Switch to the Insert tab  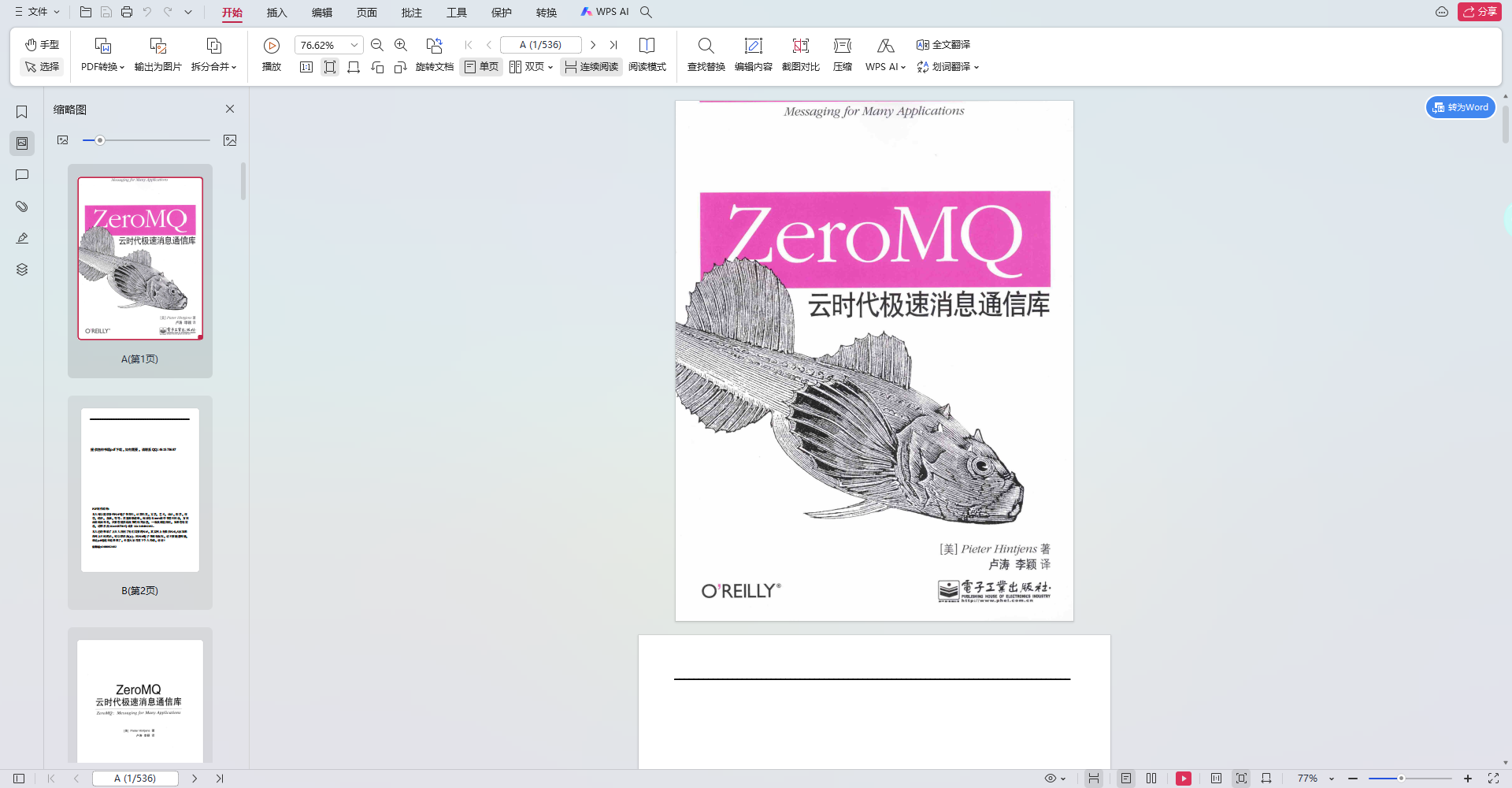[x=276, y=13]
